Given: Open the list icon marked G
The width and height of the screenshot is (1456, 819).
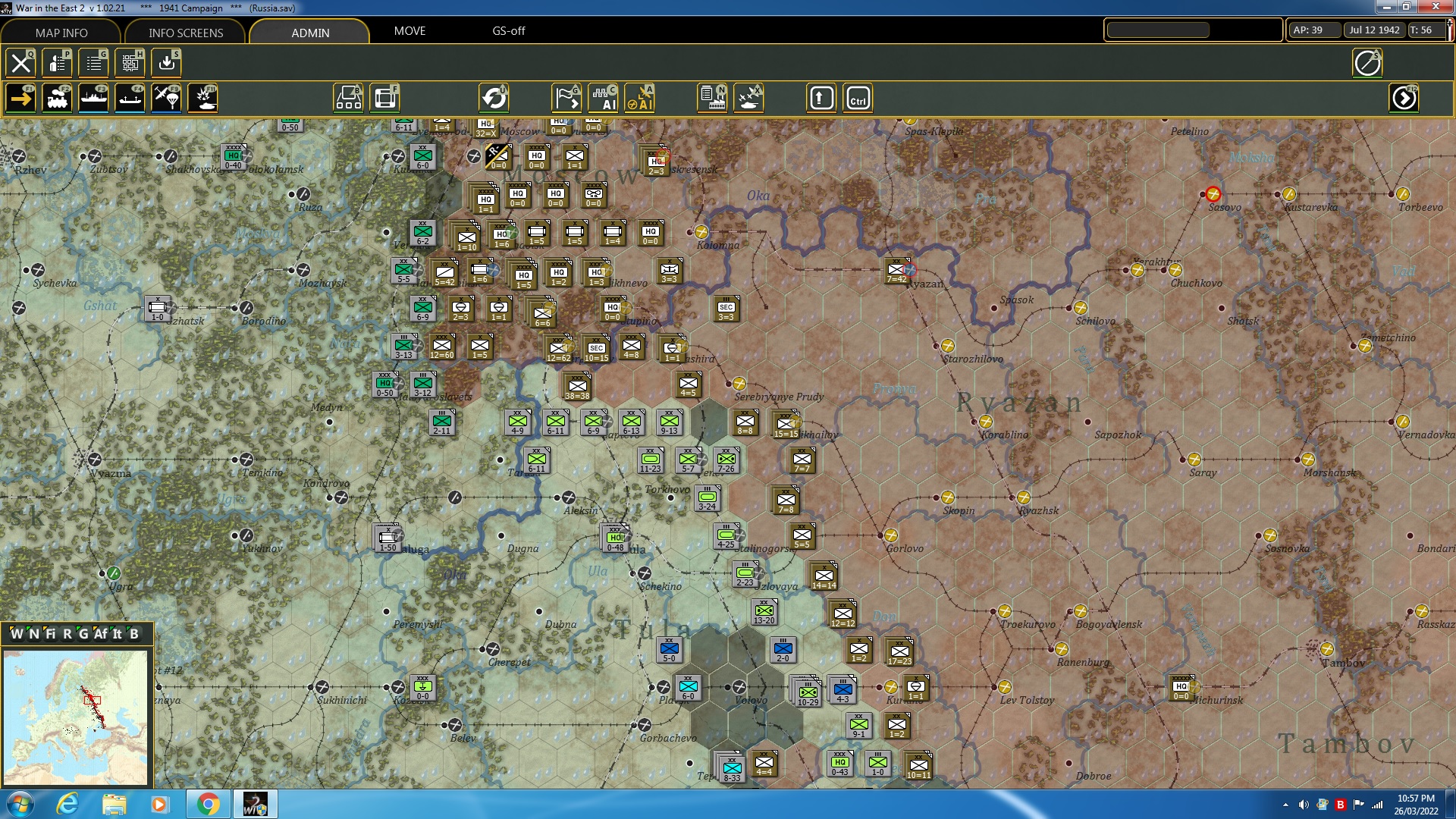Looking at the screenshot, I should click(x=94, y=63).
